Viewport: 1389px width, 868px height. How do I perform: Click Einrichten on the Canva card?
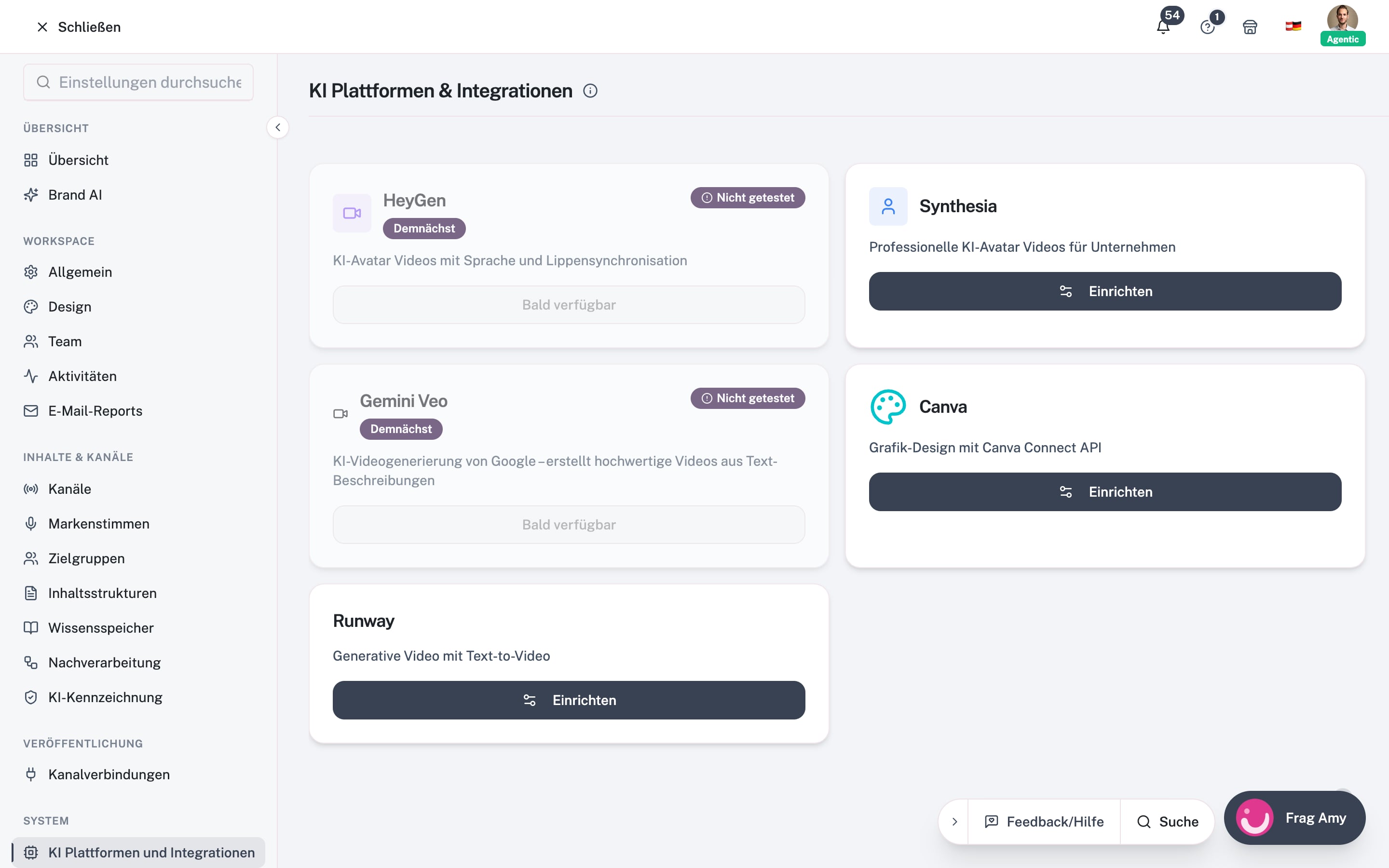[x=1105, y=492]
